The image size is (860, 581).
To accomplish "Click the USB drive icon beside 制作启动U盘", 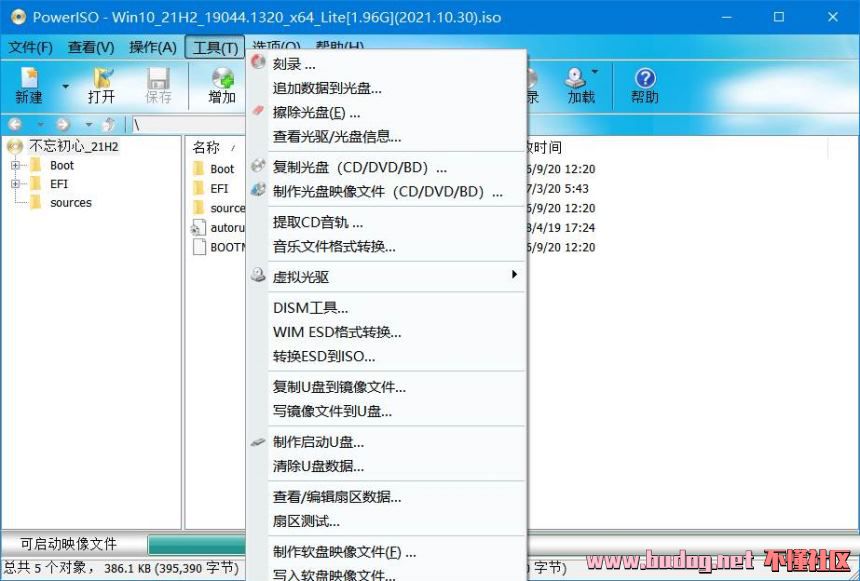I will pyautogui.click(x=258, y=442).
